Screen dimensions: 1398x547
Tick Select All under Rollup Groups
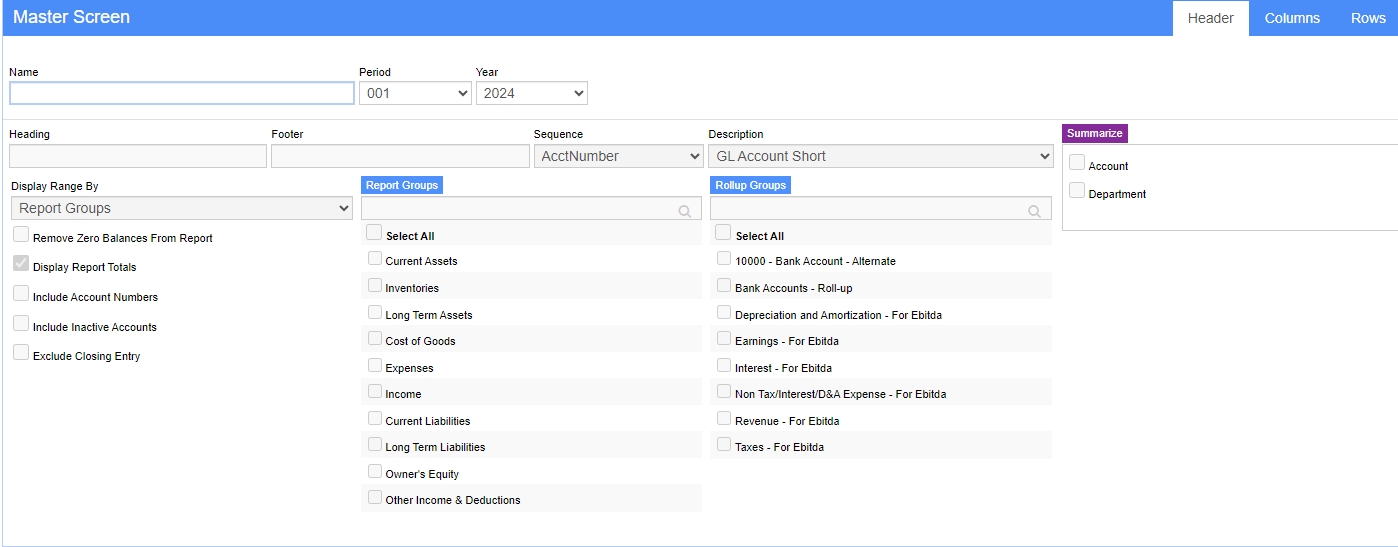tap(722, 232)
